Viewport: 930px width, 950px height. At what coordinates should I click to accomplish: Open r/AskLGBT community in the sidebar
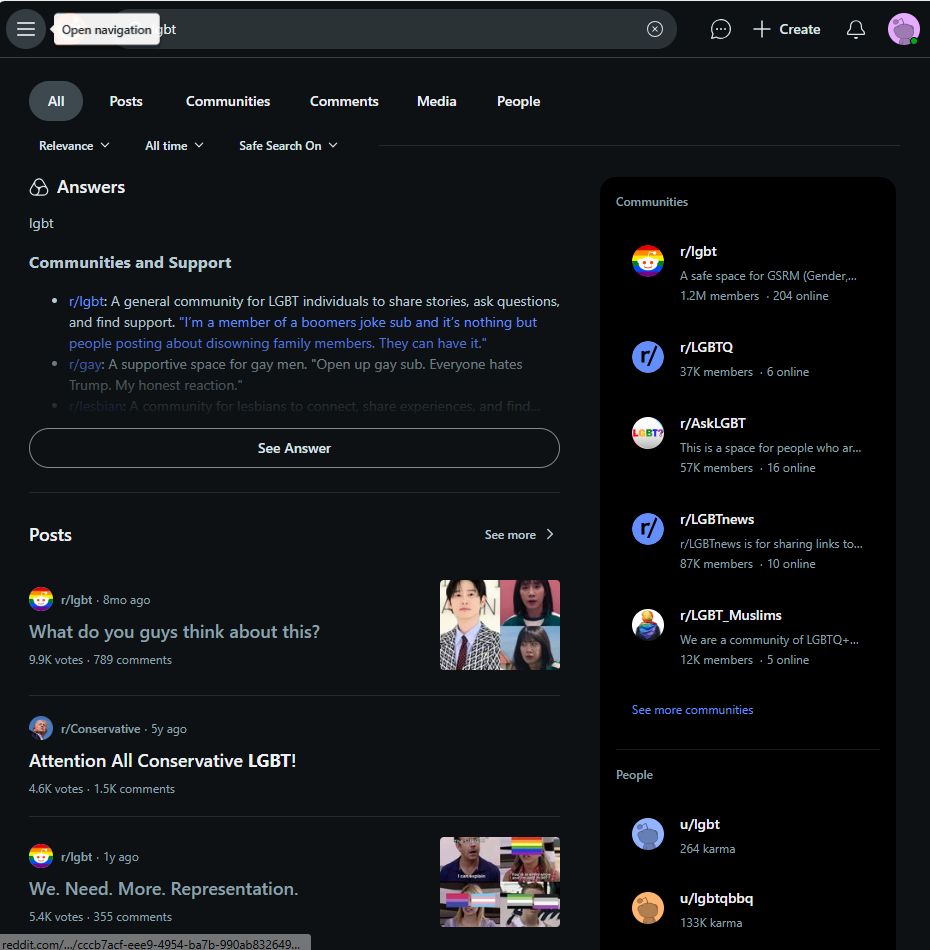coord(712,423)
